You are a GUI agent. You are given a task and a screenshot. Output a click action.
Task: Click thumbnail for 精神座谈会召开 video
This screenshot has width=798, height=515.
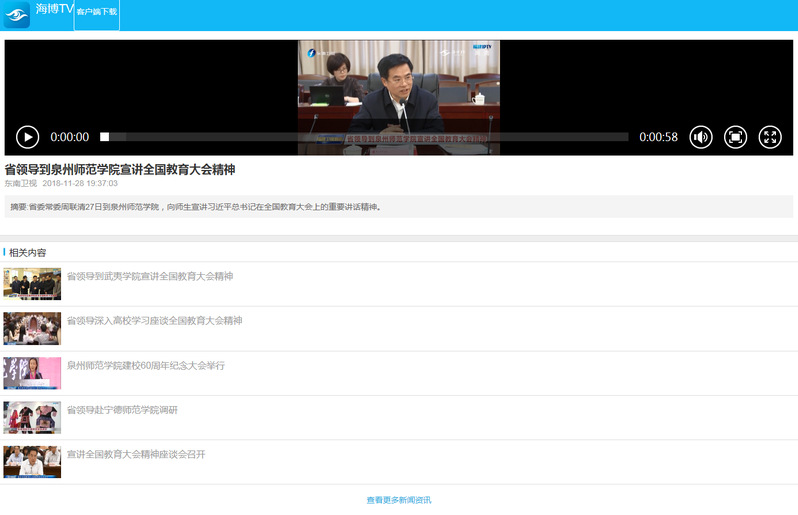(32, 462)
